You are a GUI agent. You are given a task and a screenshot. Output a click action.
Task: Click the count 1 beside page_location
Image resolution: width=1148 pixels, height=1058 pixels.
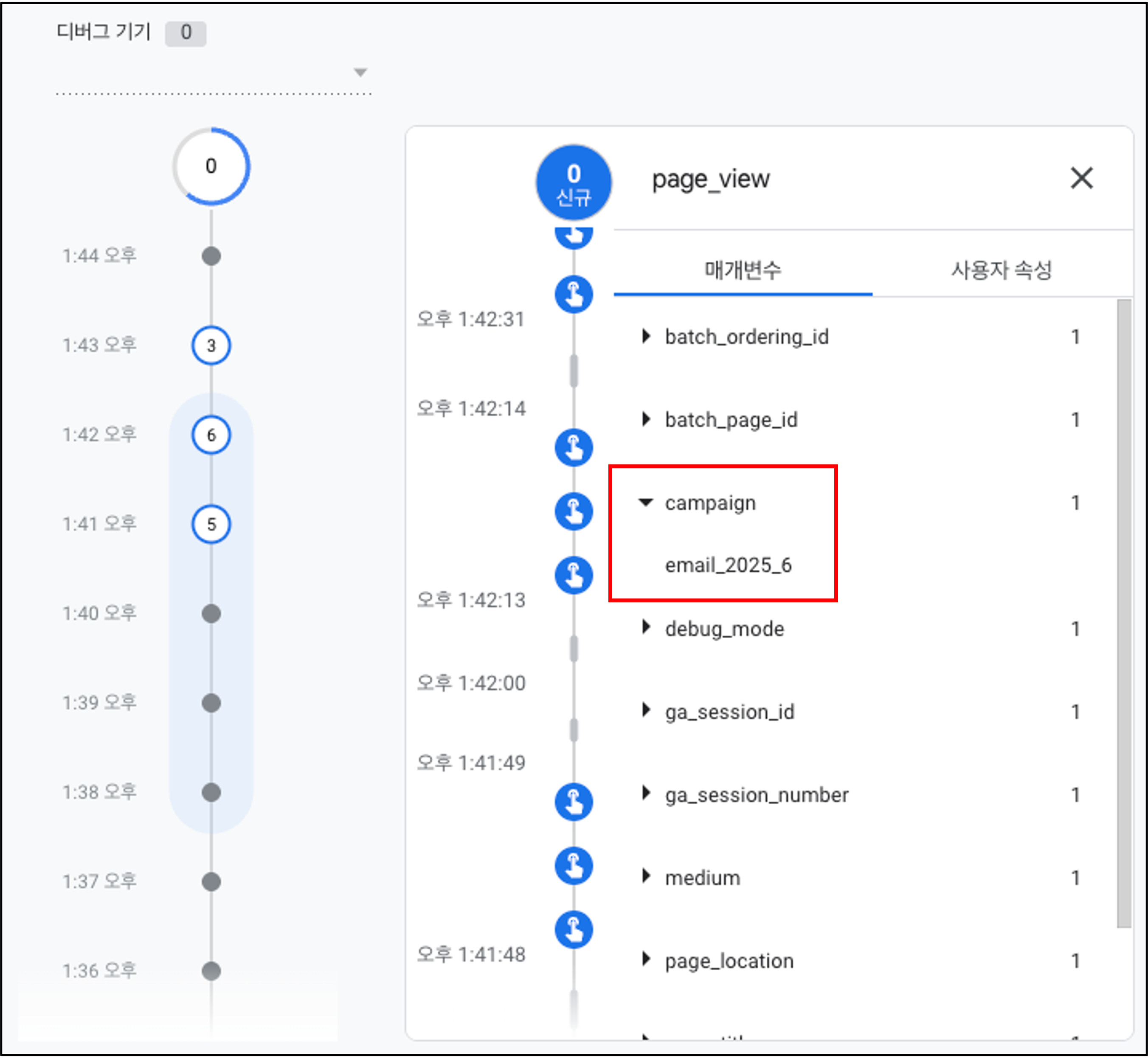click(x=1075, y=960)
